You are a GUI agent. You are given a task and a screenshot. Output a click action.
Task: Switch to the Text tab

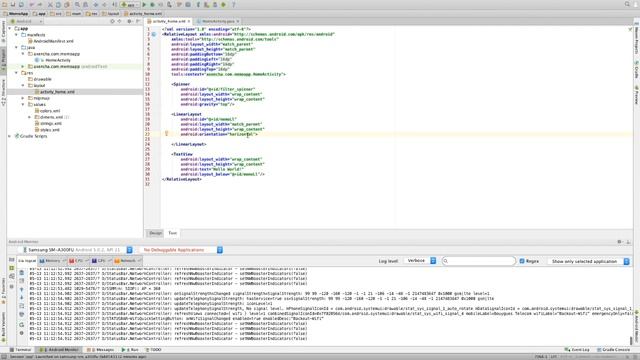(x=173, y=233)
